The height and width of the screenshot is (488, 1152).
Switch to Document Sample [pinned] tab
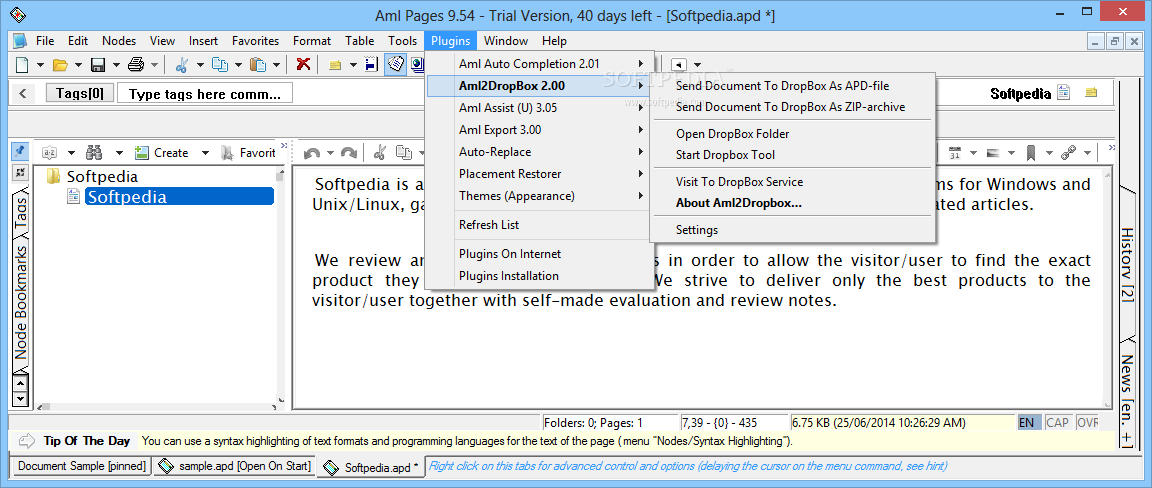coord(82,466)
